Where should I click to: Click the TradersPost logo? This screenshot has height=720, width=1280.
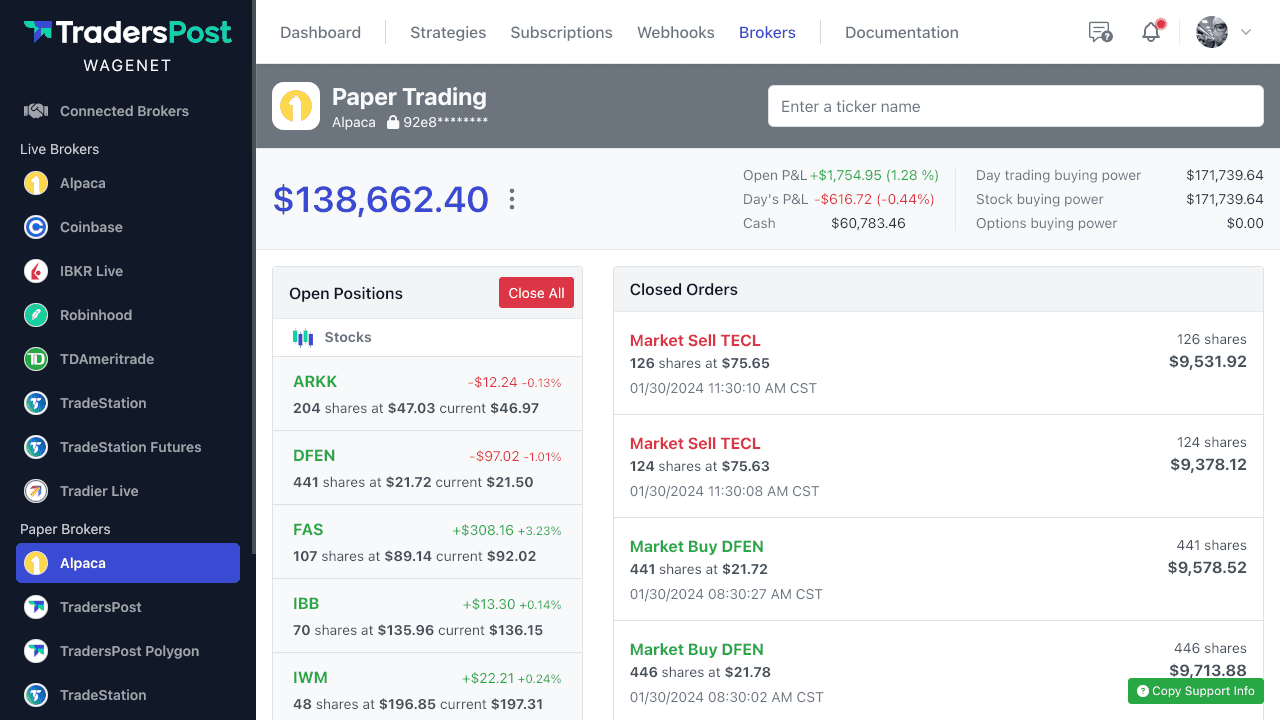tap(127, 33)
